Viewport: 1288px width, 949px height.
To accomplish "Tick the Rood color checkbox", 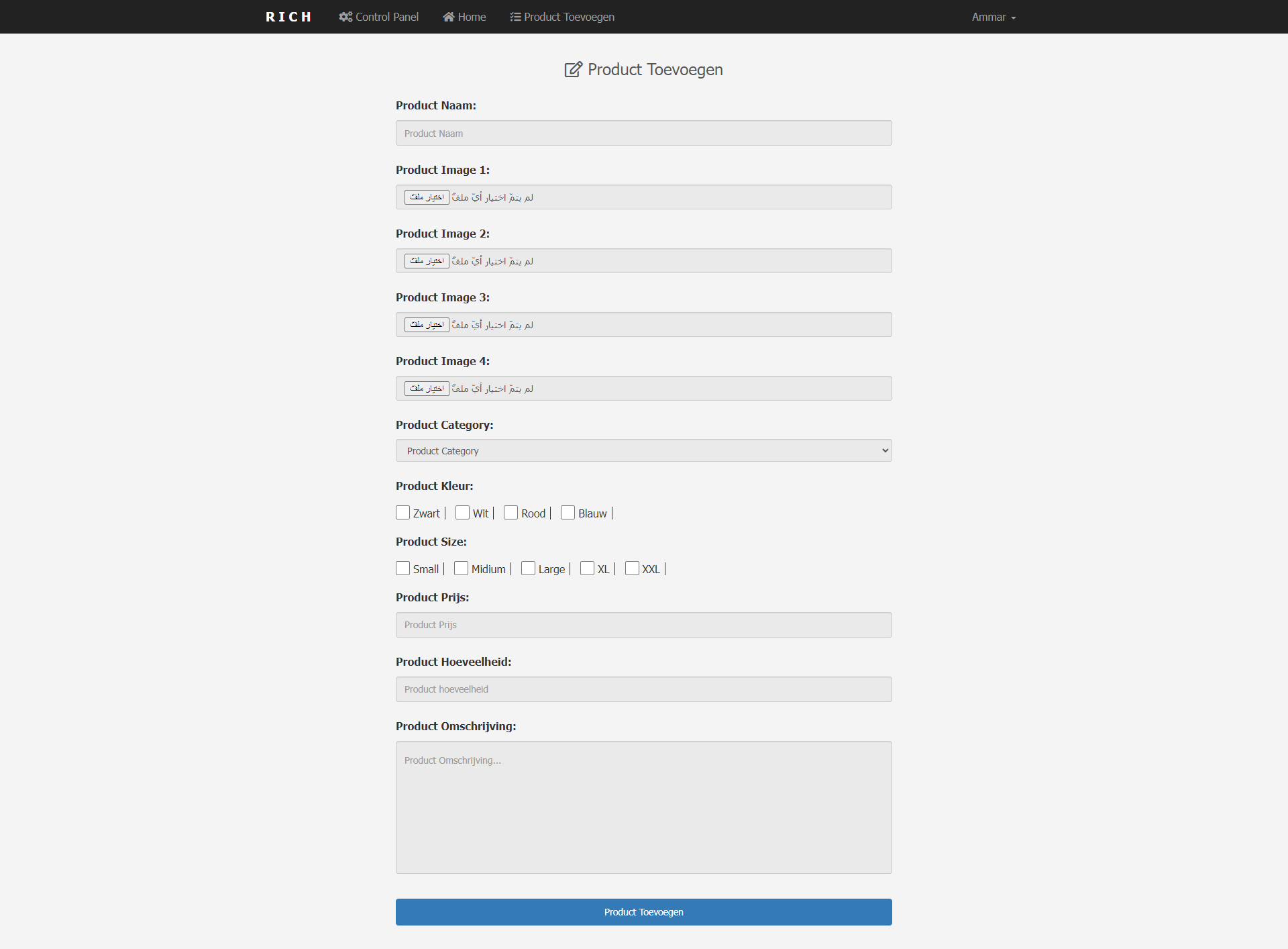I will click(x=511, y=513).
